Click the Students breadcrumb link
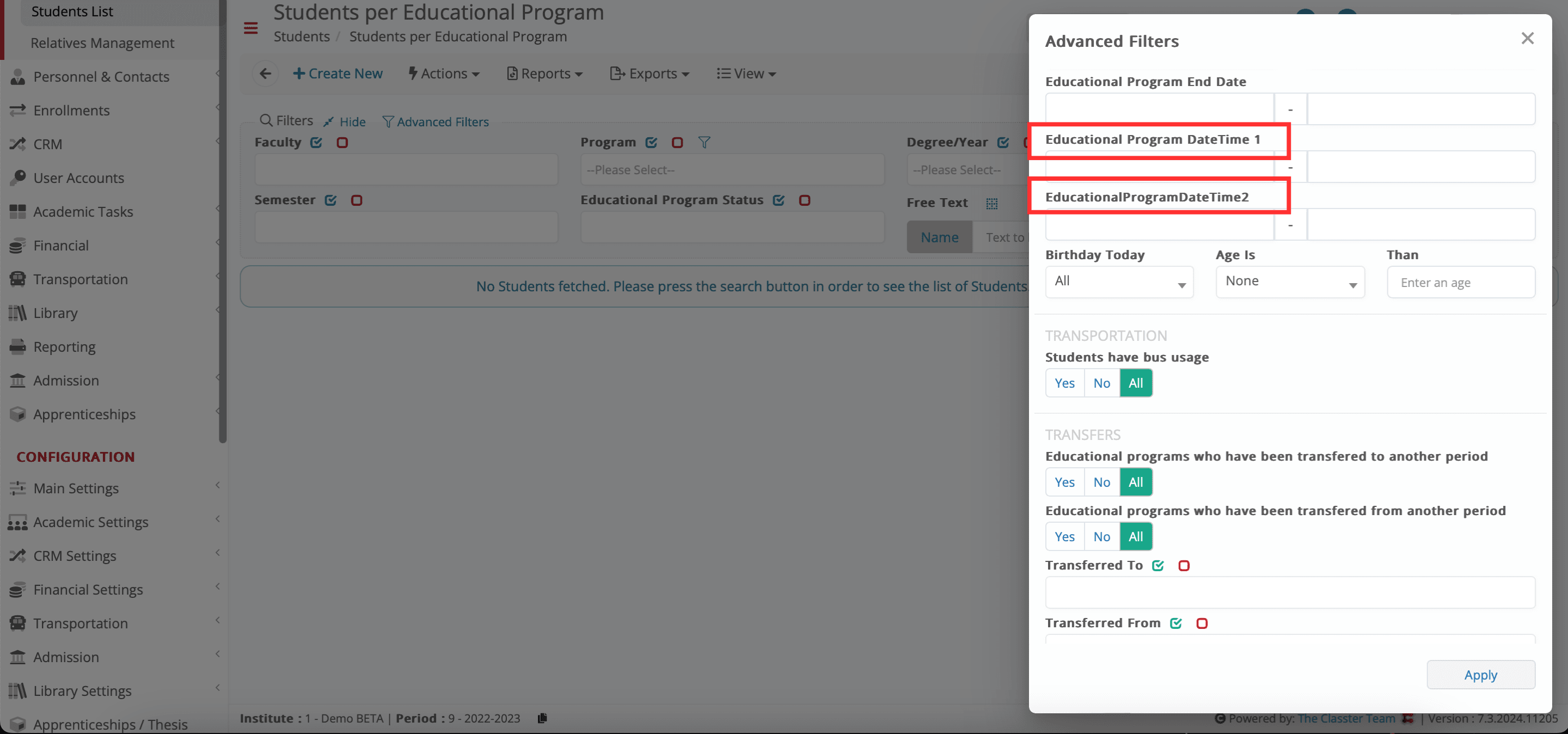 coord(301,36)
